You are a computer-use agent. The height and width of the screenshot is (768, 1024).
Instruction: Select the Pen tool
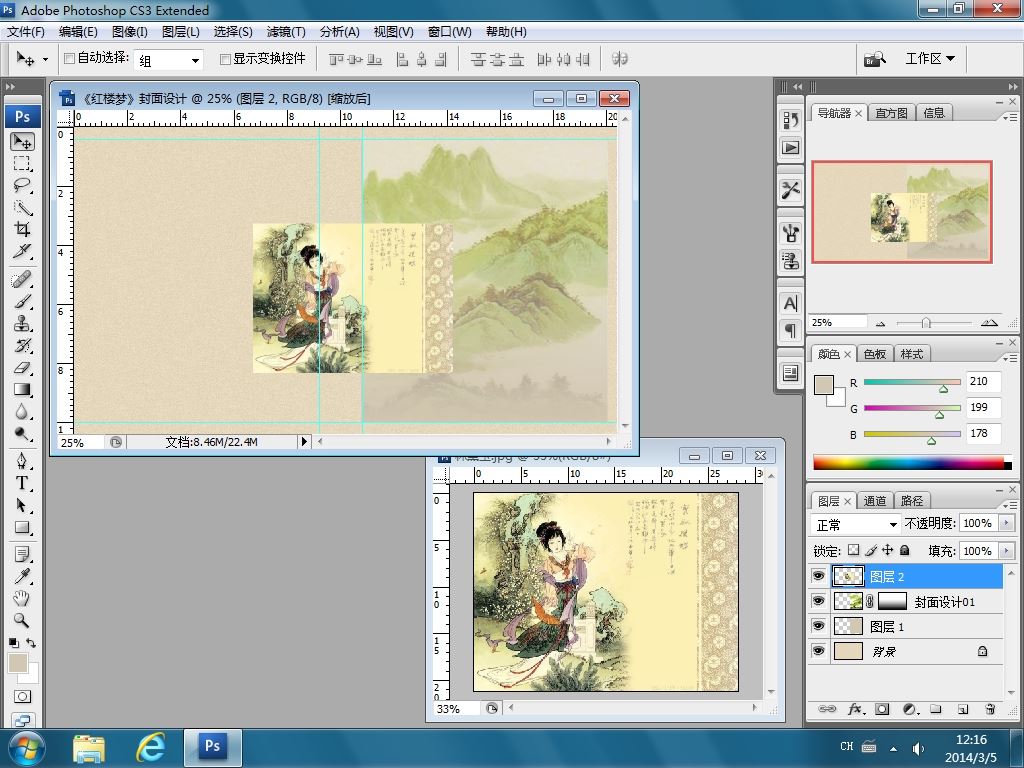point(22,461)
